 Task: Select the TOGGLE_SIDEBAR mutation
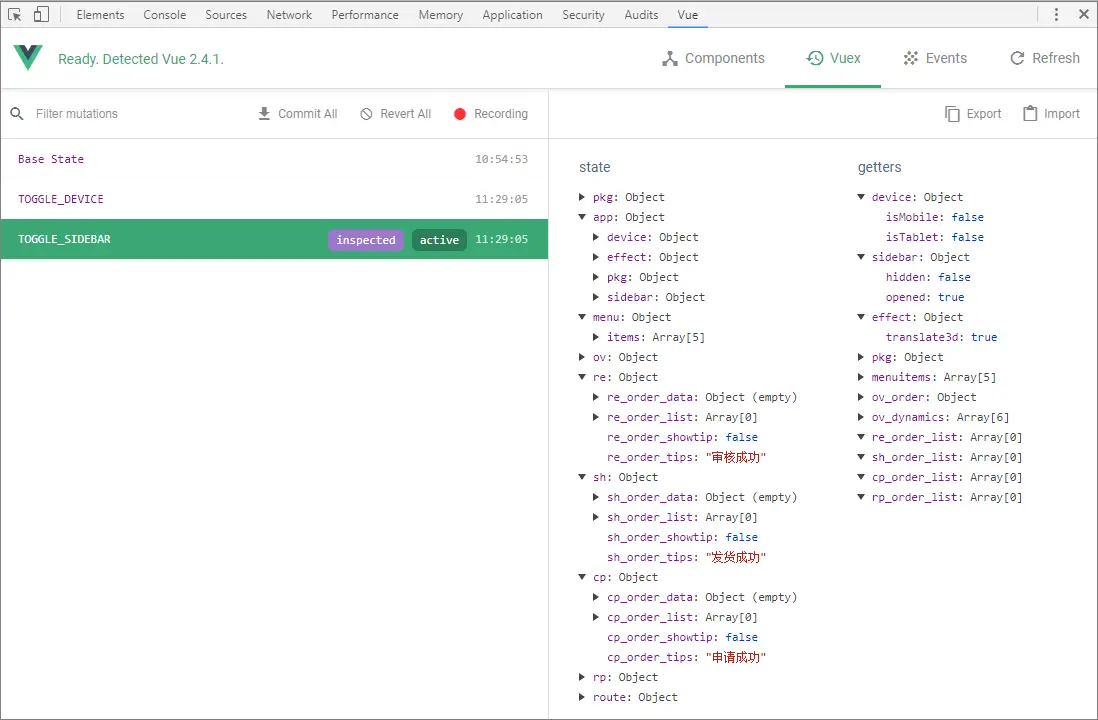coord(274,239)
